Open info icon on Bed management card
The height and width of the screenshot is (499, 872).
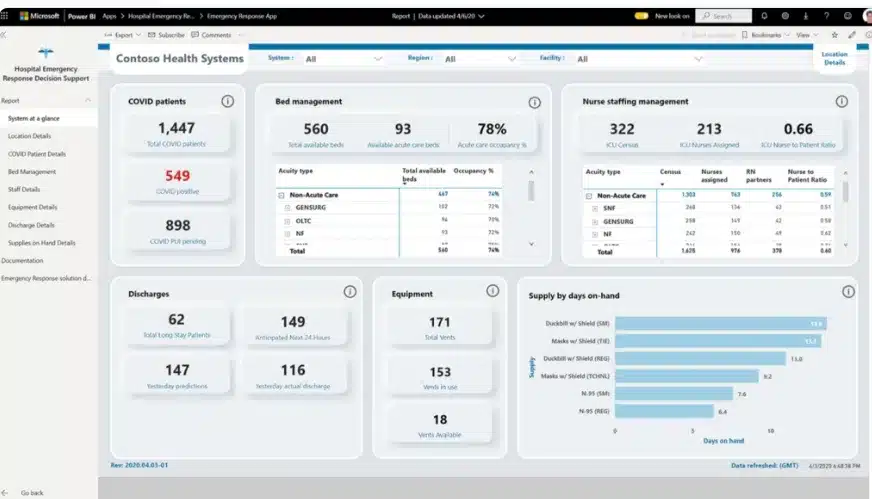pyautogui.click(x=534, y=102)
